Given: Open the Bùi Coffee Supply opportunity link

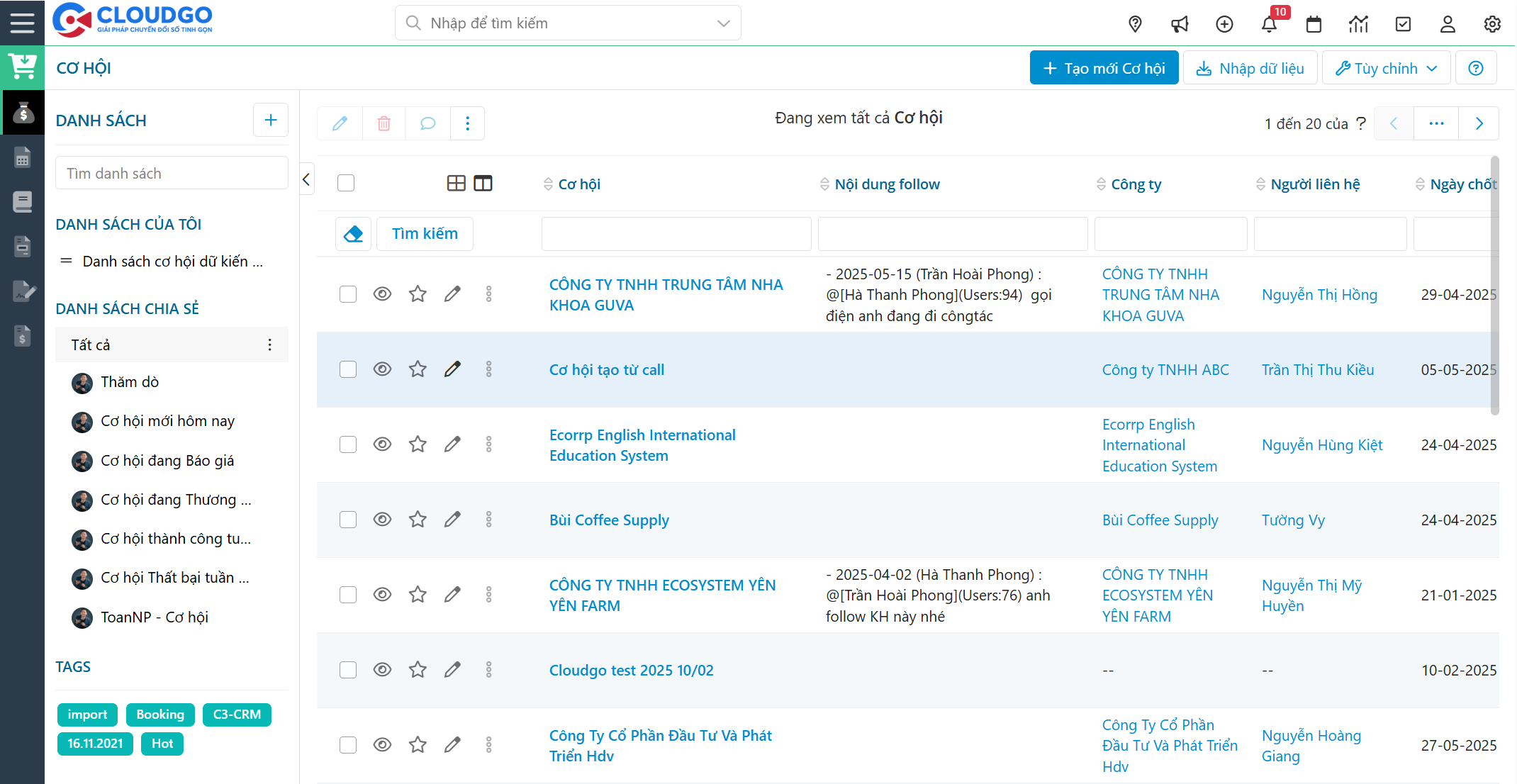Looking at the screenshot, I should 609,520.
